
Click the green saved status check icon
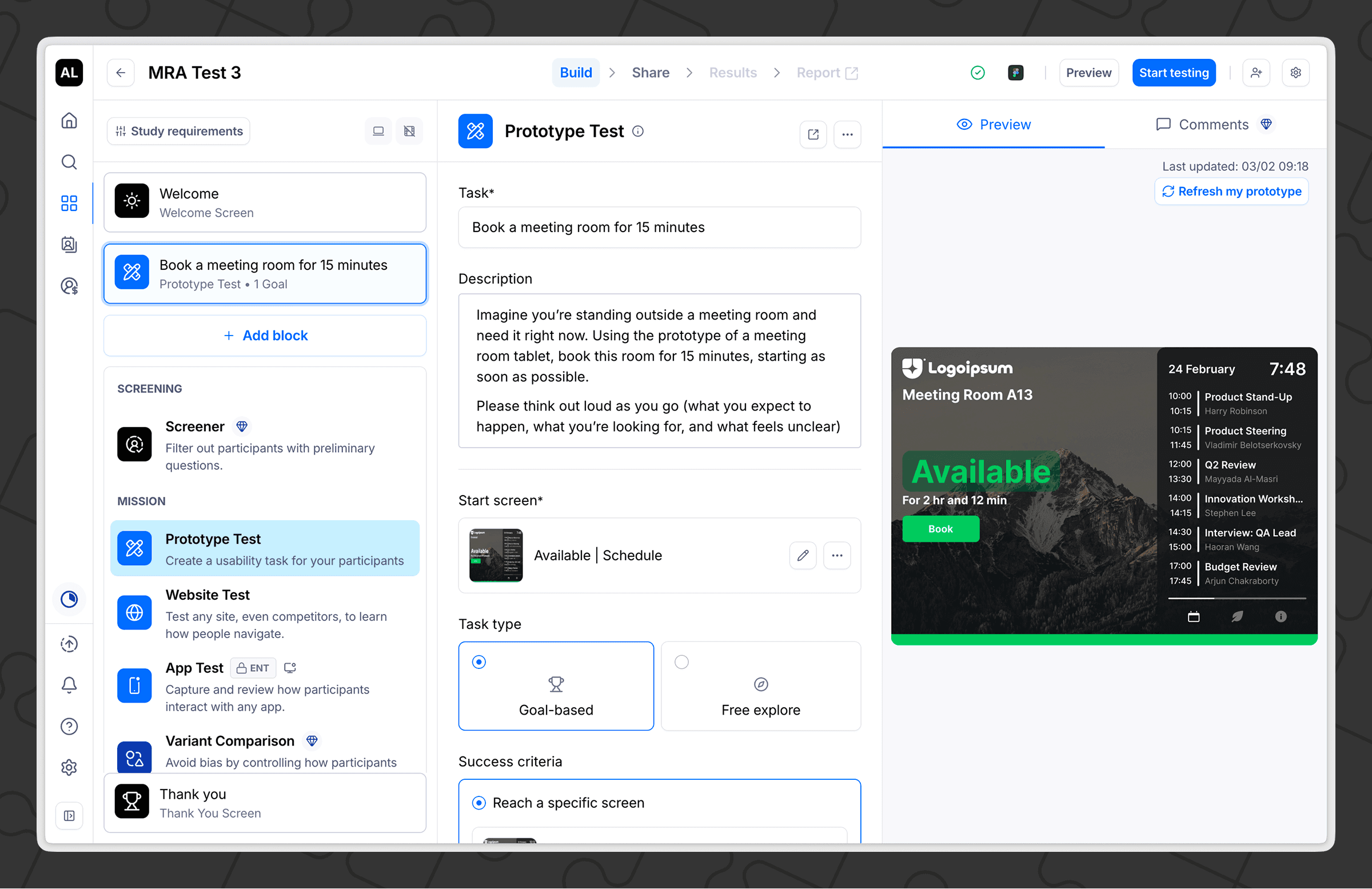tap(978, 73)
